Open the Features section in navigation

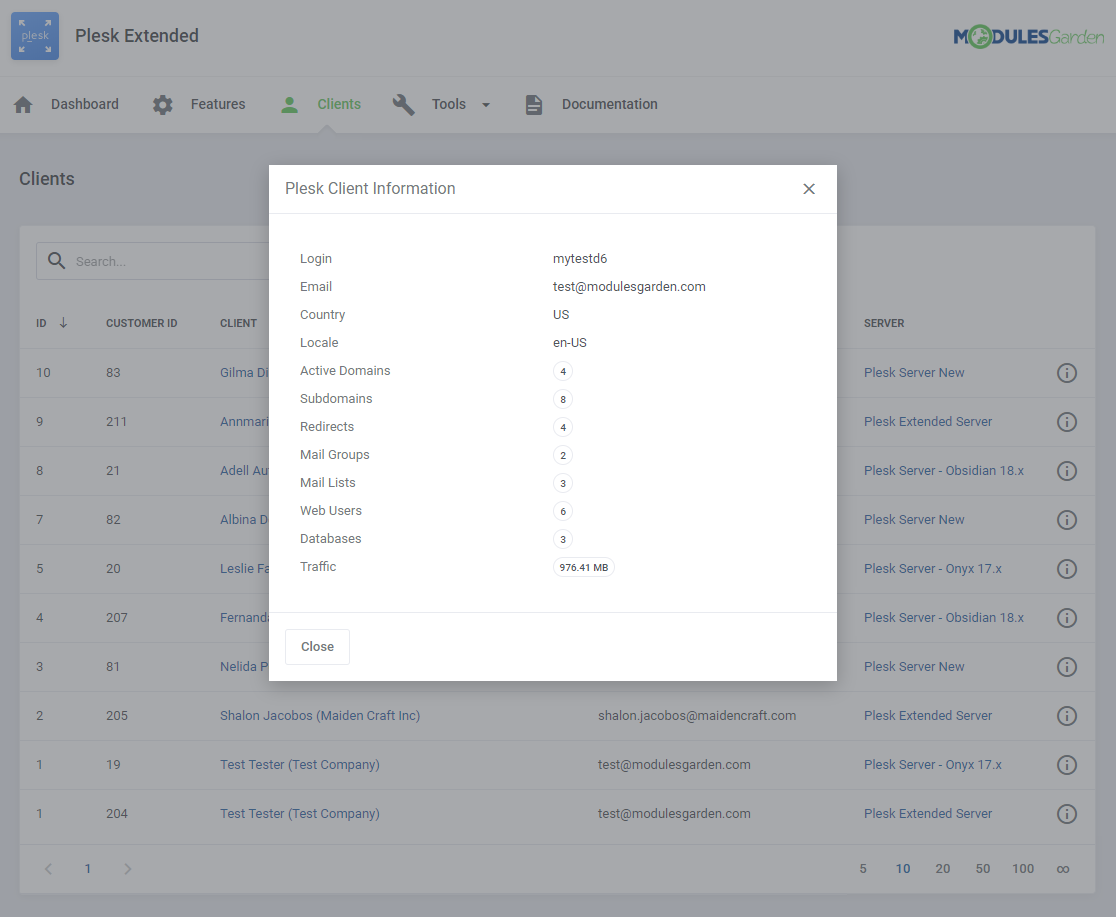[217, 103]
